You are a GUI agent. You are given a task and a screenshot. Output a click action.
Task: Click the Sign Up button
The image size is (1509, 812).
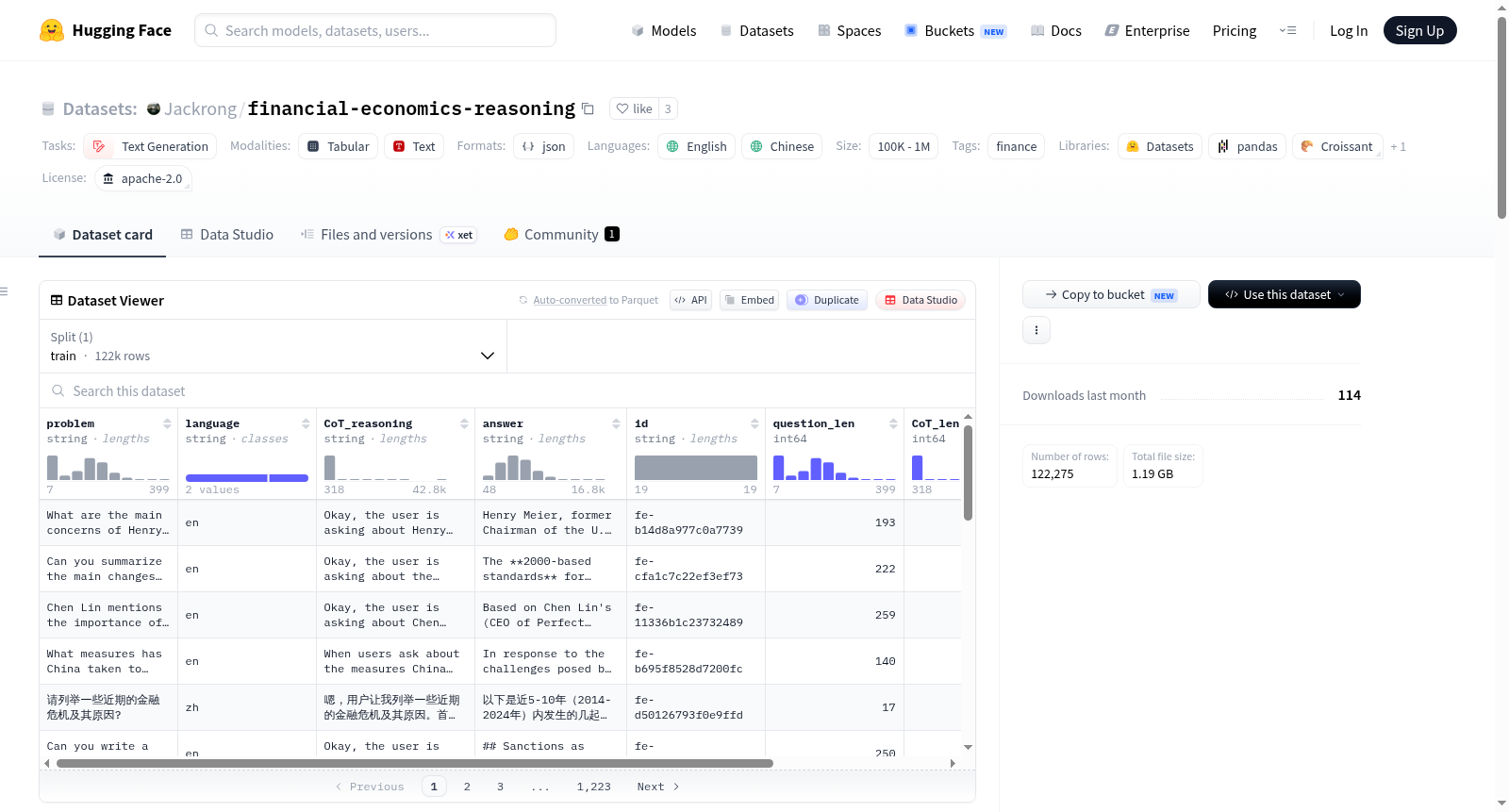coord(1419,30)
